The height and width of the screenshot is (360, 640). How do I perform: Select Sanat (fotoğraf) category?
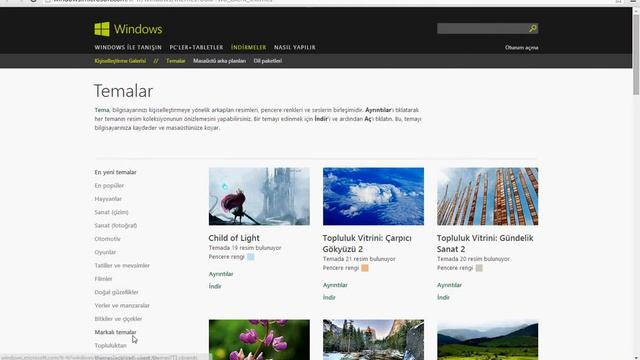(x=116, y=225)
